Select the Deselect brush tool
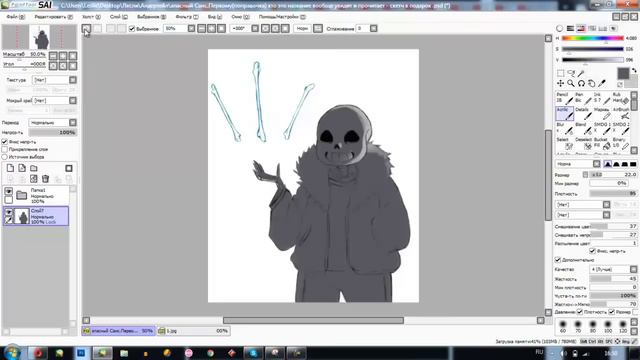The width and height of the screenshot is (640, 360). click(x=583, y=143)
